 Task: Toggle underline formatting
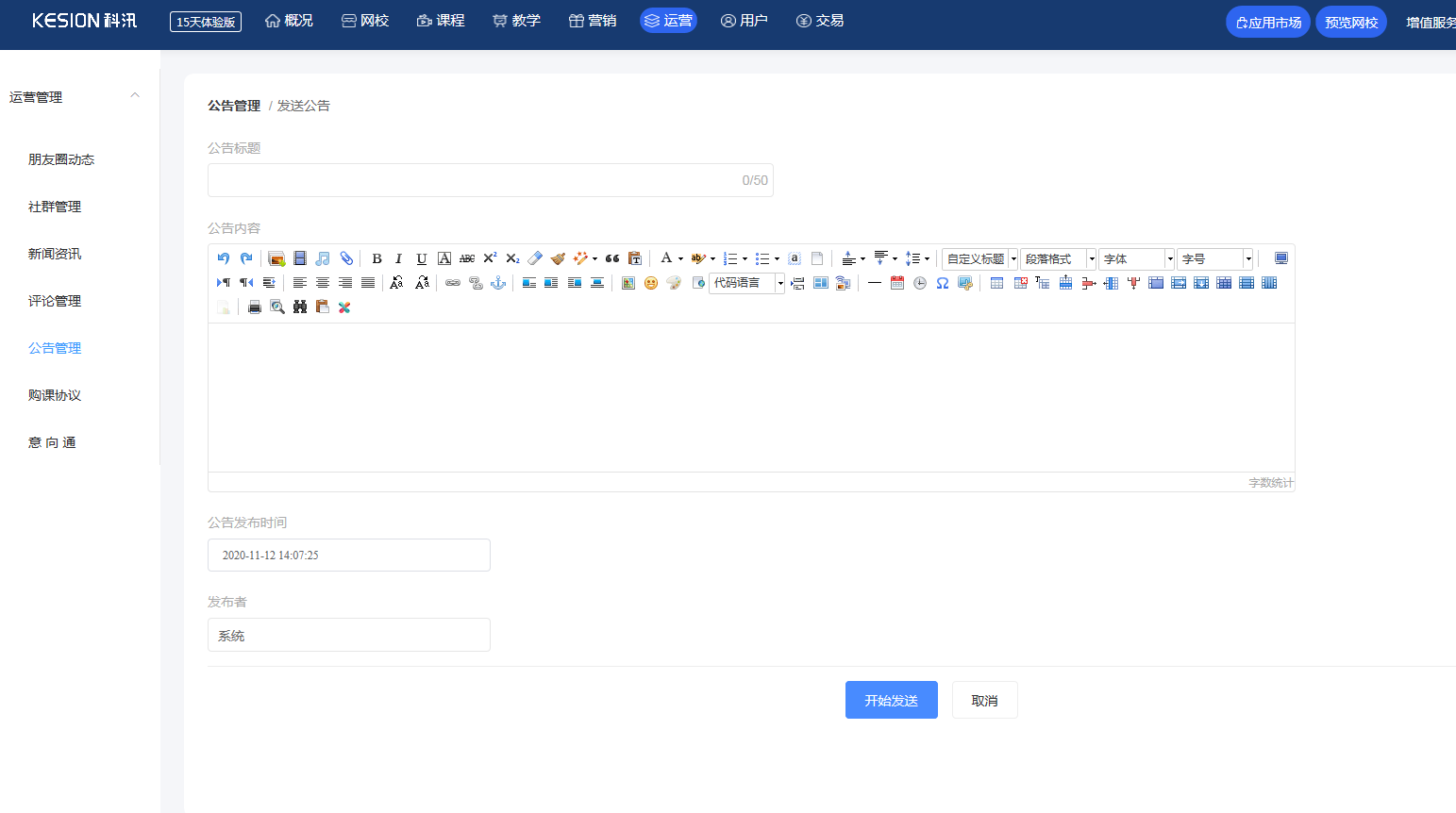[421, 258]
